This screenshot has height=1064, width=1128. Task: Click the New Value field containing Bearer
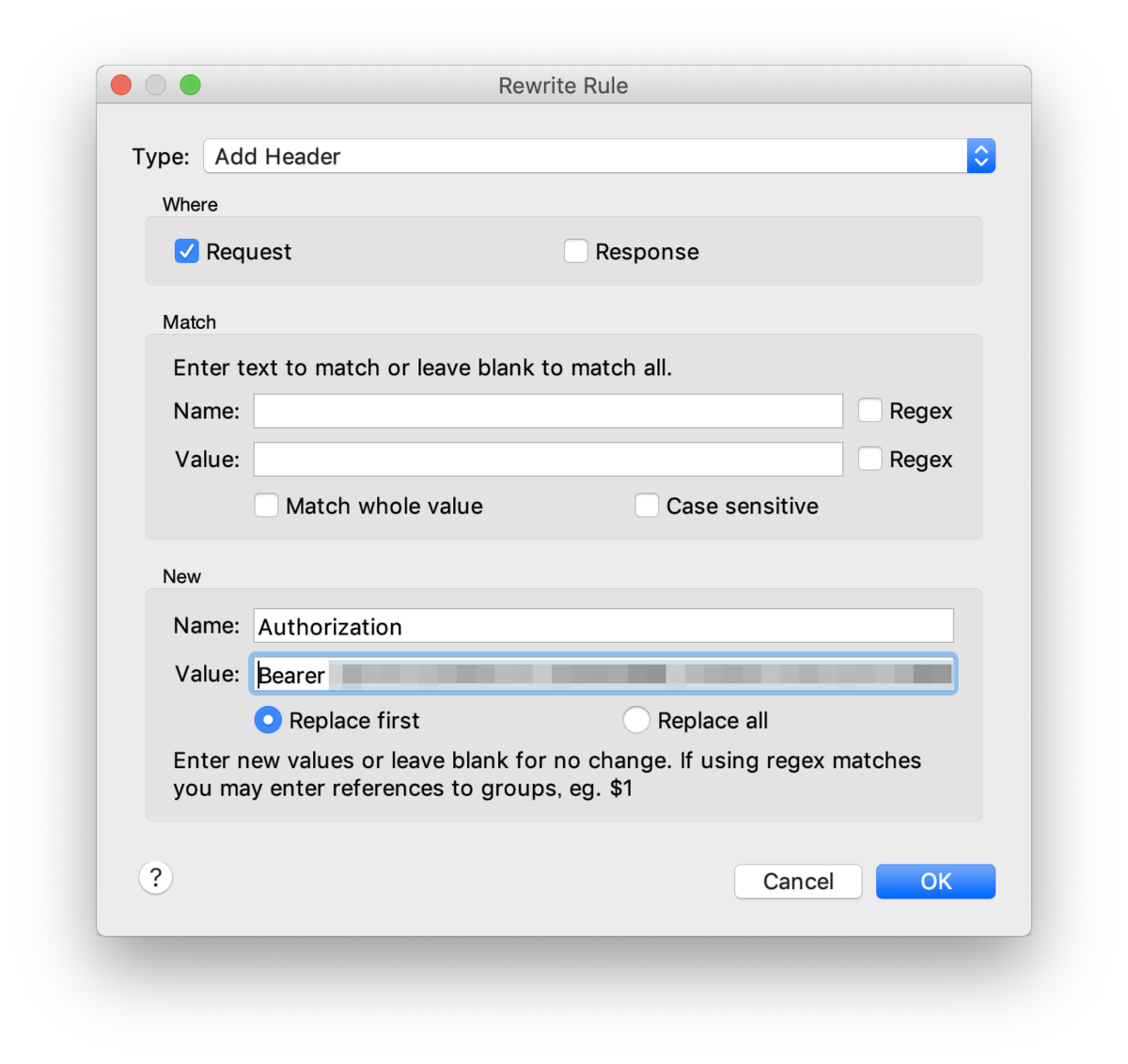(x=603, y=674)
